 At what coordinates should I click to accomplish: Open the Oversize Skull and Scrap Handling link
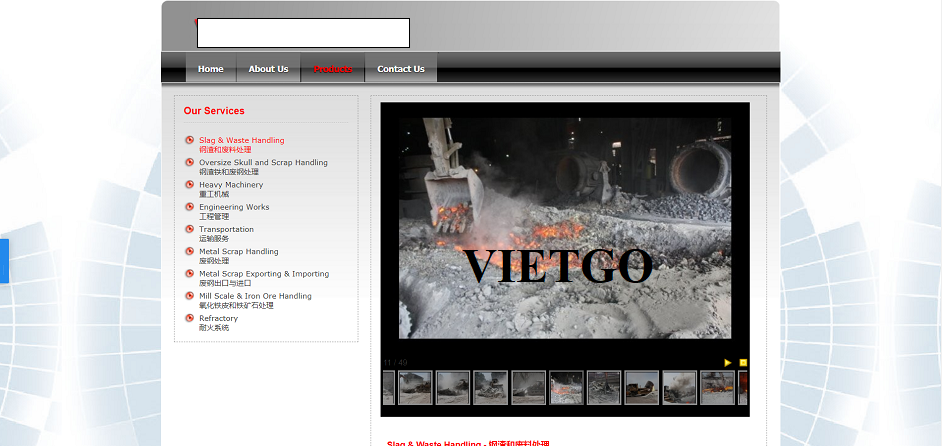(263, 167)
